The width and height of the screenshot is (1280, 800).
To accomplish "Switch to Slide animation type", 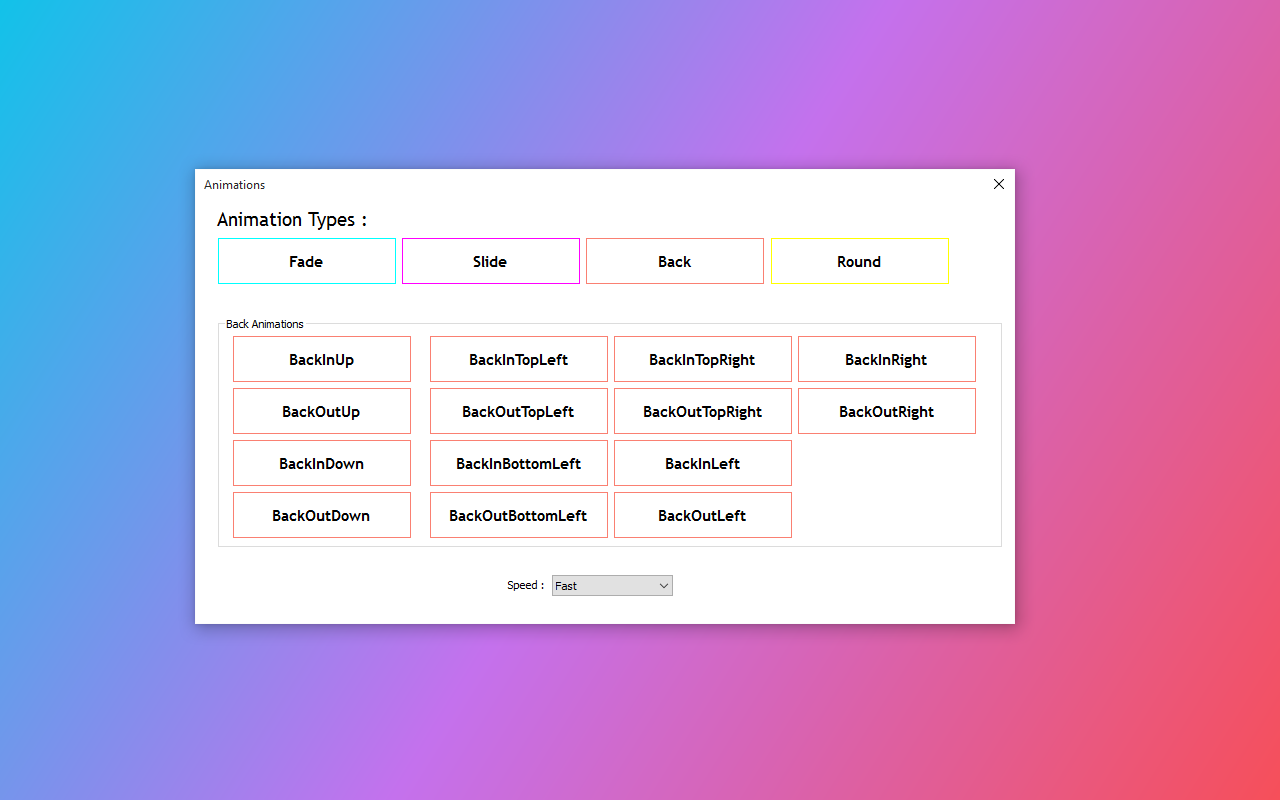I will (x=491, y=261).
